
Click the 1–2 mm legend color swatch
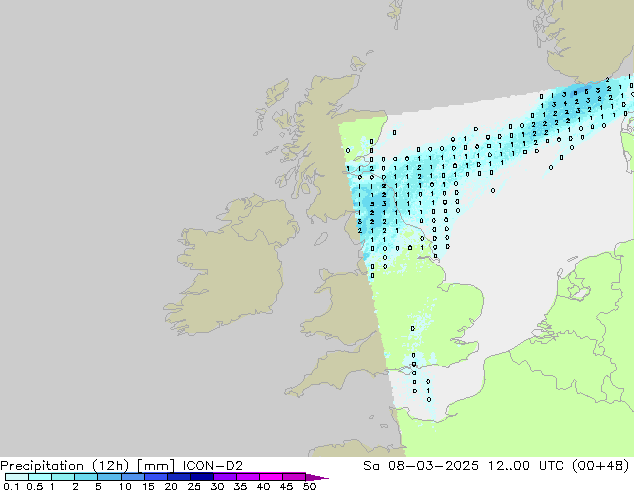tap(63, 477)
